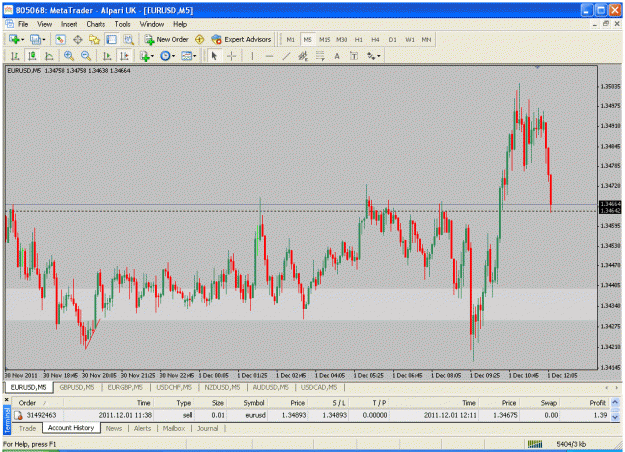The image size is (625, 452).
Task: Toggle the Terminal window icon
Action: click(x=111, y=39)
